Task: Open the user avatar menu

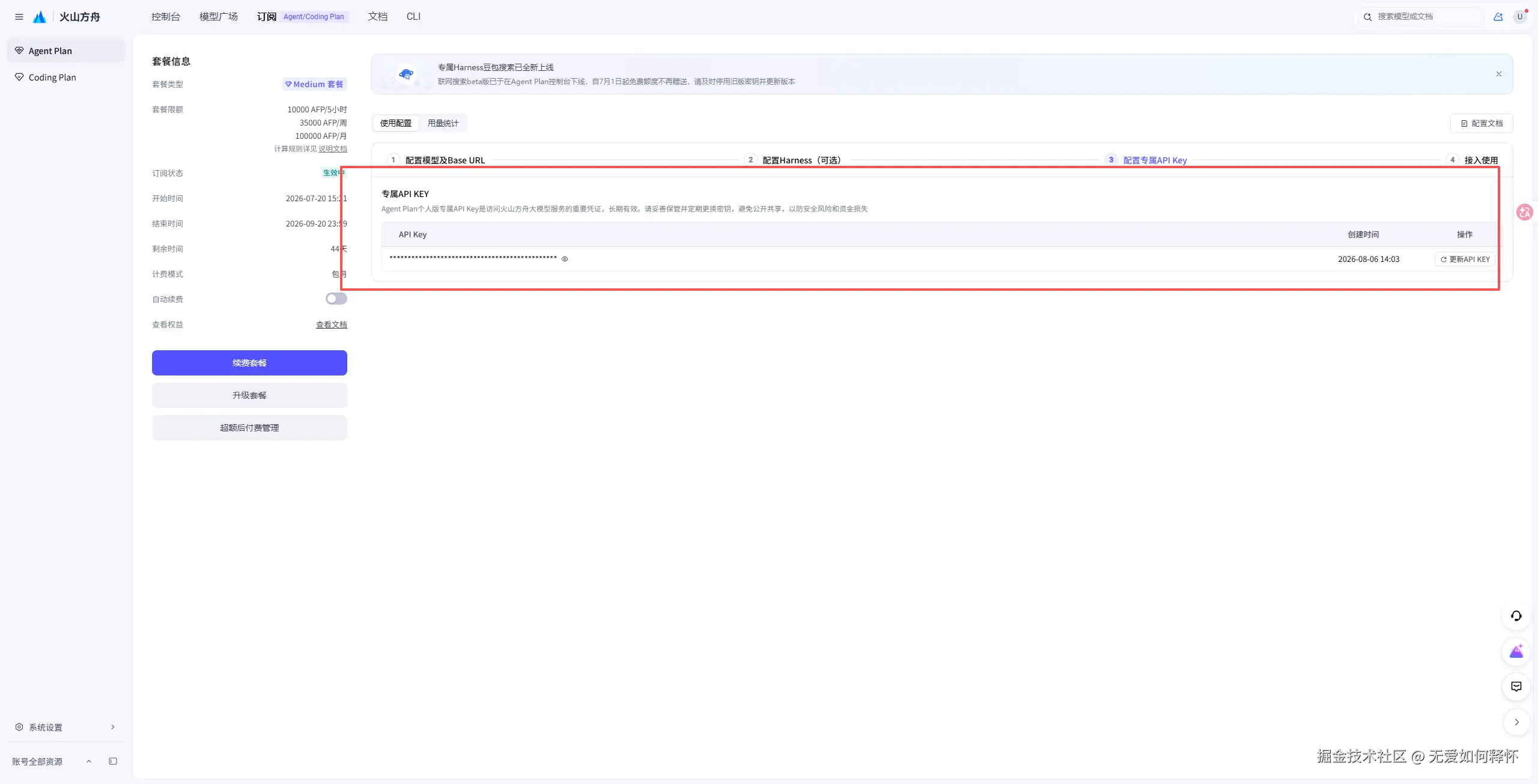Action: pyautogui.click(x=1520, y=17)
